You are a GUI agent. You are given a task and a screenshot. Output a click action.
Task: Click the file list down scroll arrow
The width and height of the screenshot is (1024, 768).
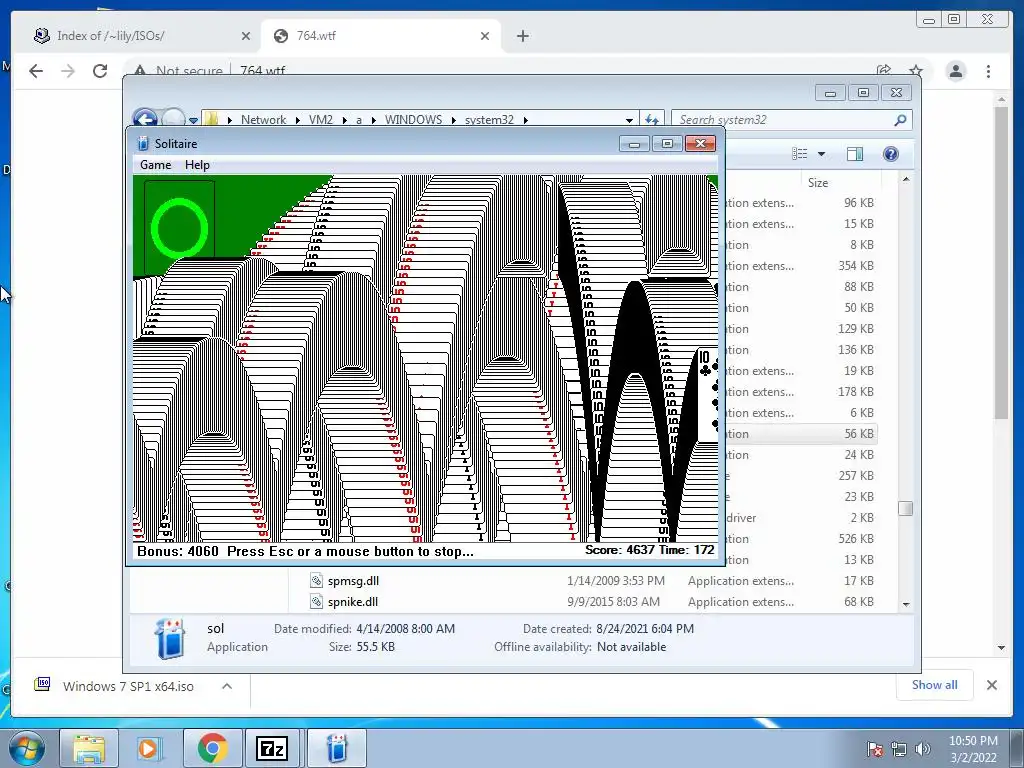pyautogui.click(x=906, y=605)
